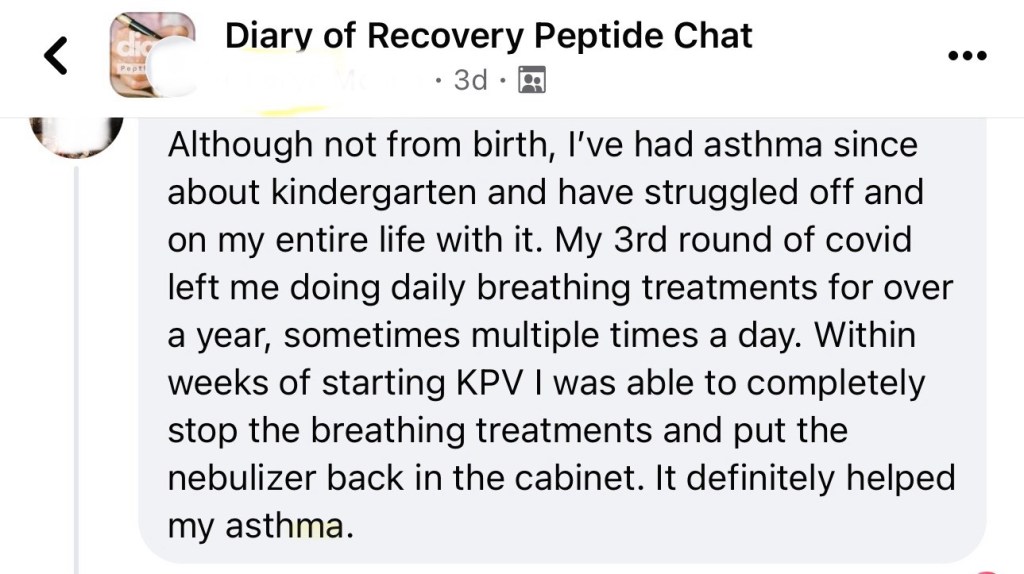Image resolution: width=1024 pixels, height=574 pixels.
Task: Click the group audience icon beside 3d
Action: (532, 81)
